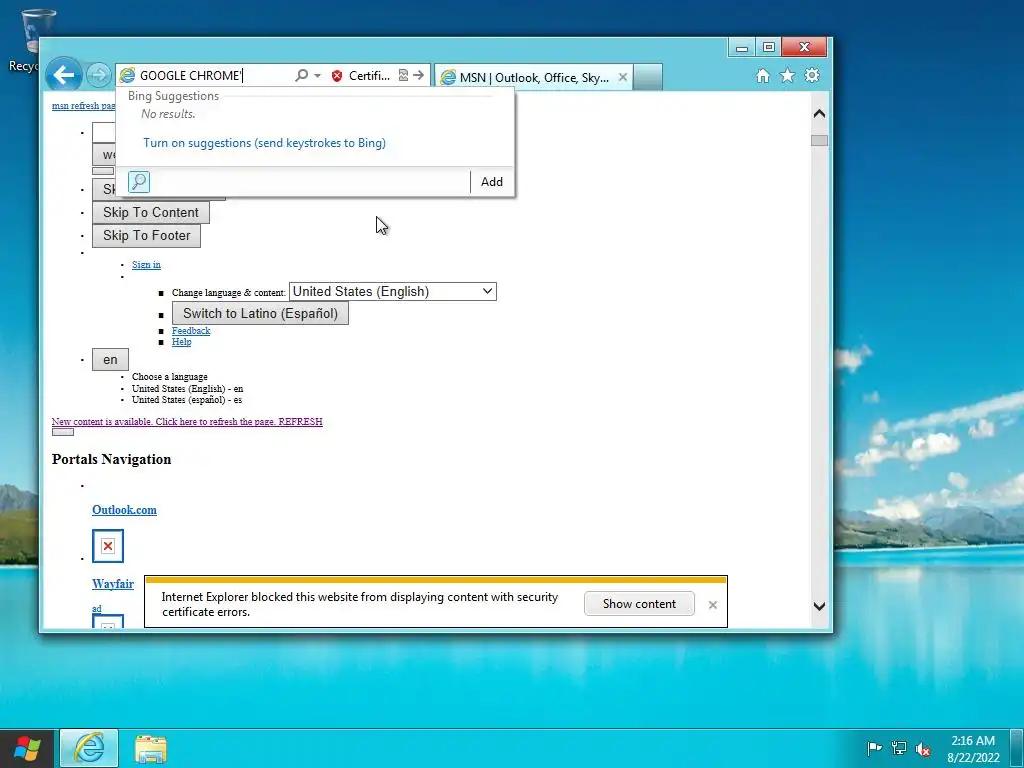Screen dimensions: 1024x768
Task: Click the Skip To Content button
Action: [x=151, y=212]
